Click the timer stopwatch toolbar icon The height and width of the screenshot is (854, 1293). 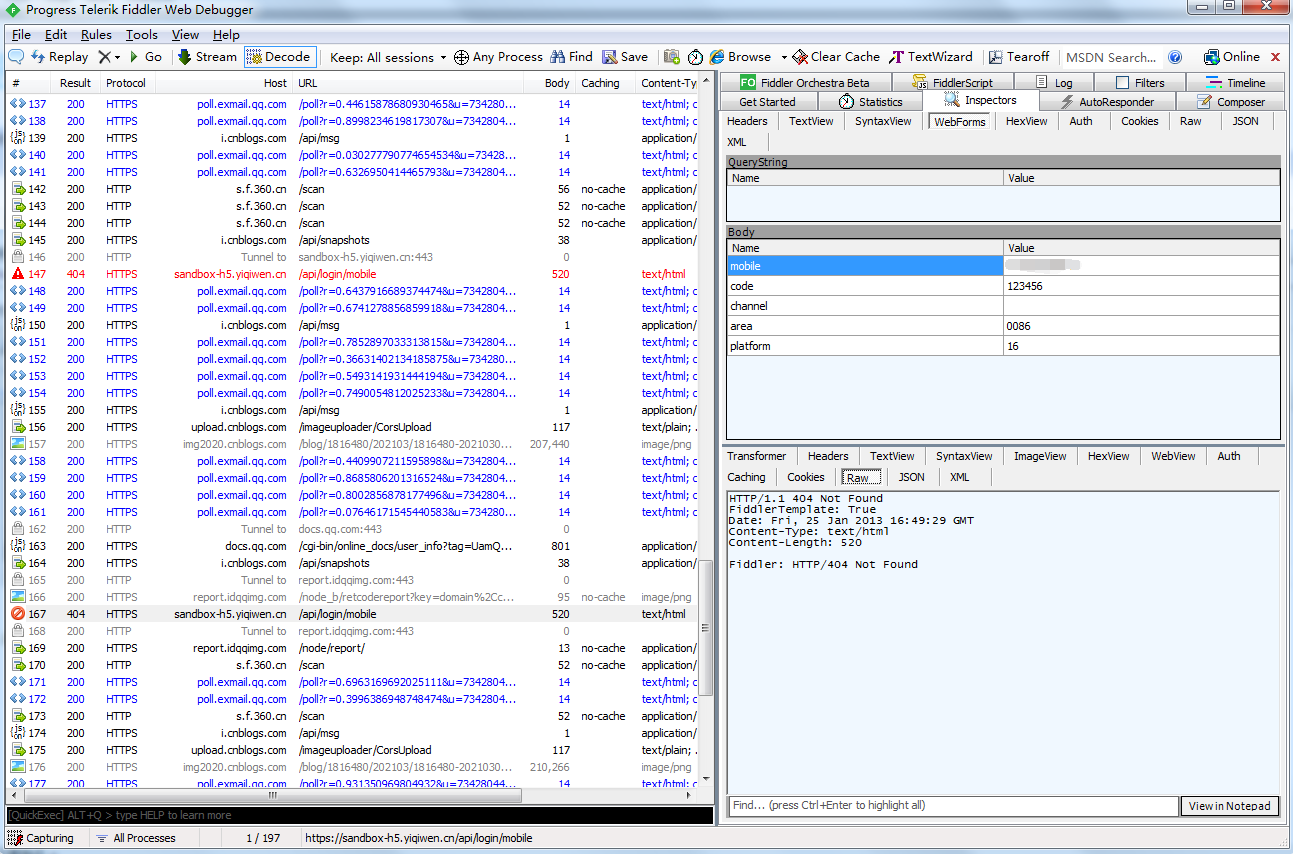click(x=695, y=57)
